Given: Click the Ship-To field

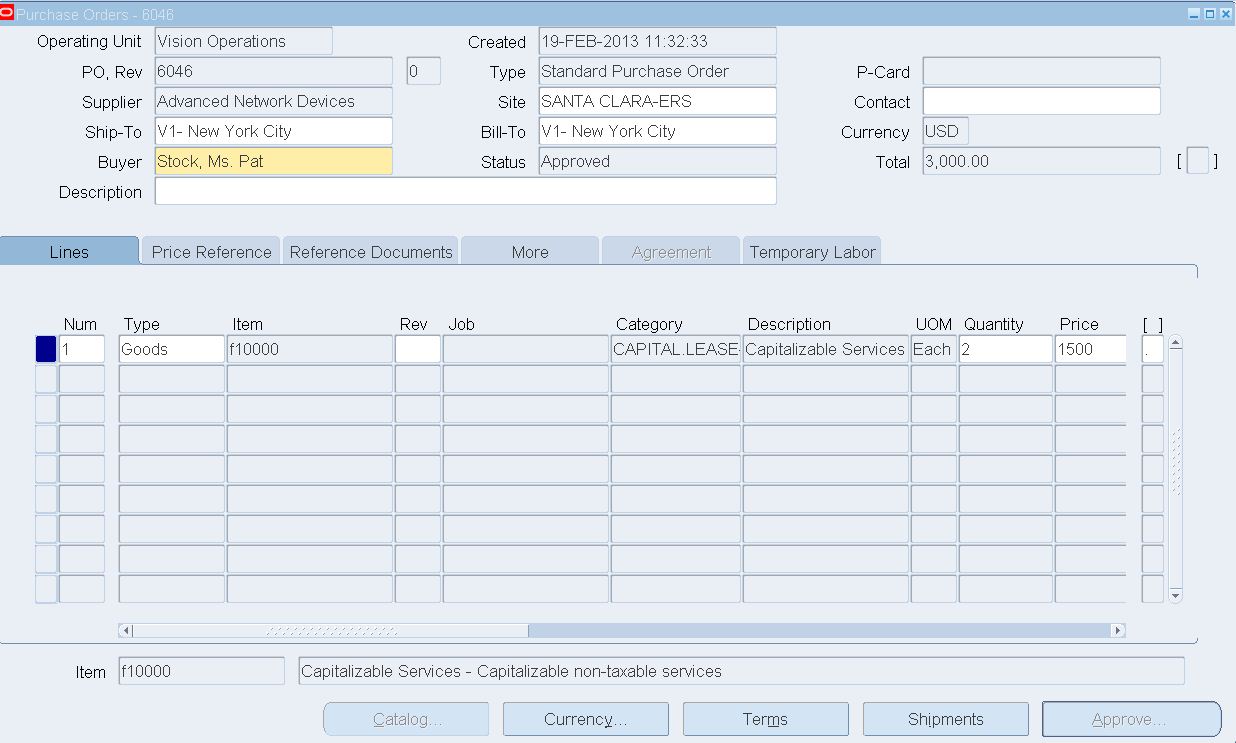Looking at the screenshot, I should 274,131.
